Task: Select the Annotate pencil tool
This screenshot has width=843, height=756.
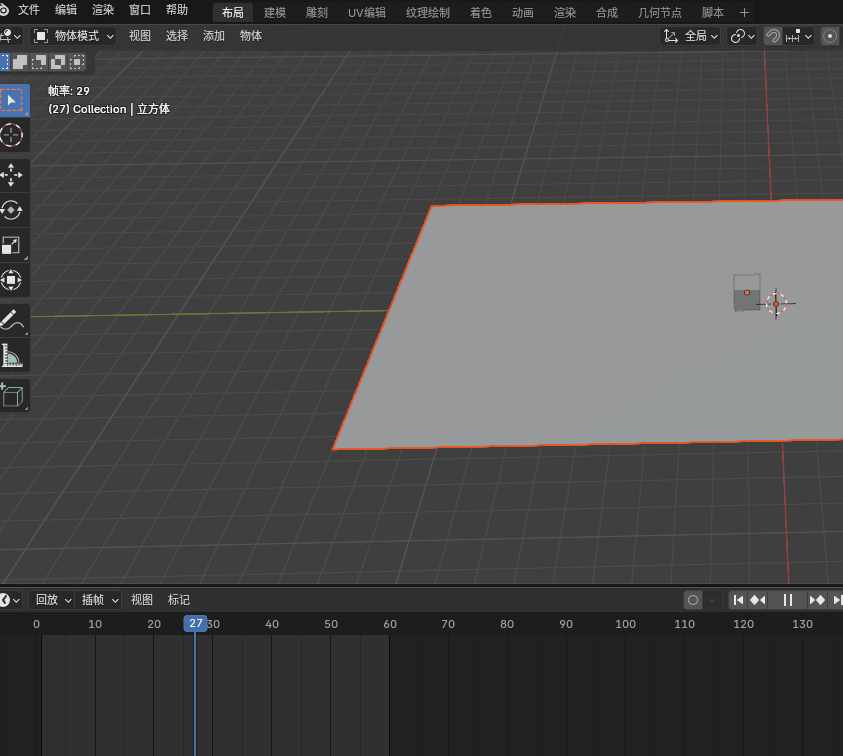Action: [12, 320]
